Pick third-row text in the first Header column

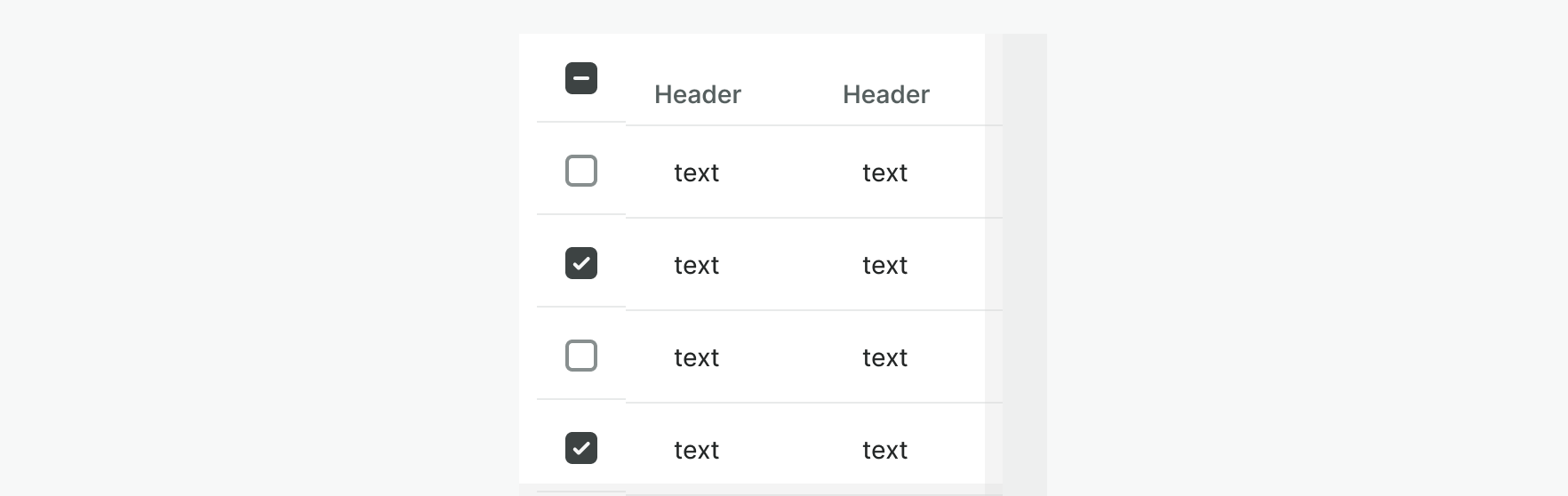pos(697,357)
